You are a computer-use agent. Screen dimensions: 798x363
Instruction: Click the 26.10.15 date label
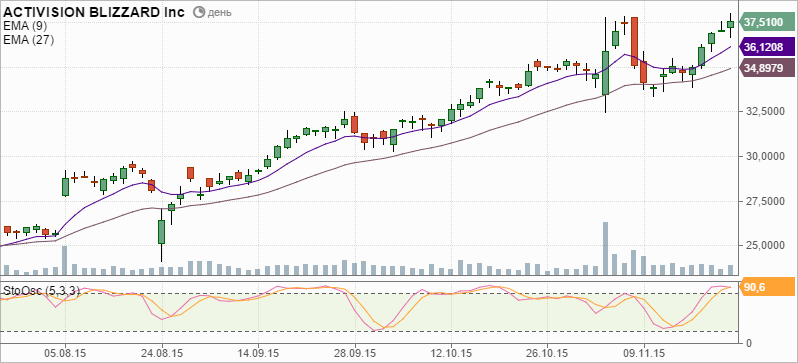(548, 352)
